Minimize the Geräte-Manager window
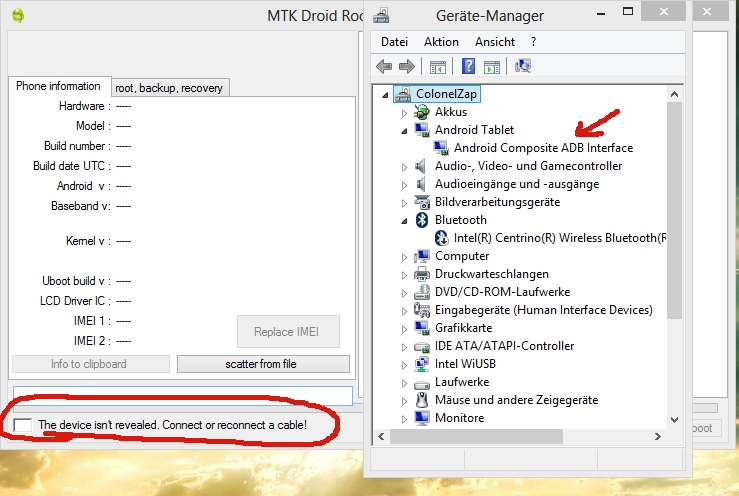 (601, 12)
